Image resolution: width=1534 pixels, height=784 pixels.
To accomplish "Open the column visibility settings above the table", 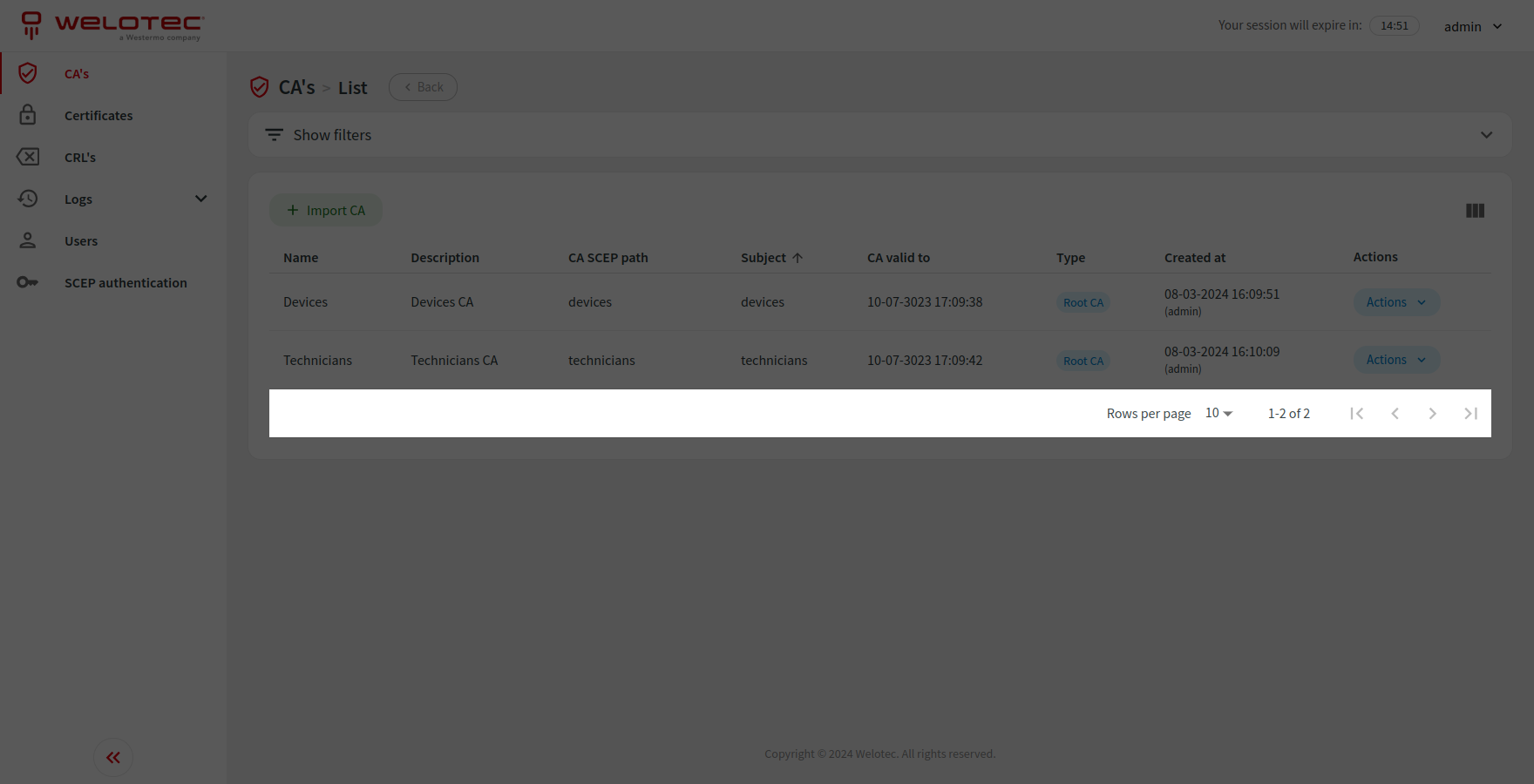I will pyautogui.click(x=1475, y=210).
